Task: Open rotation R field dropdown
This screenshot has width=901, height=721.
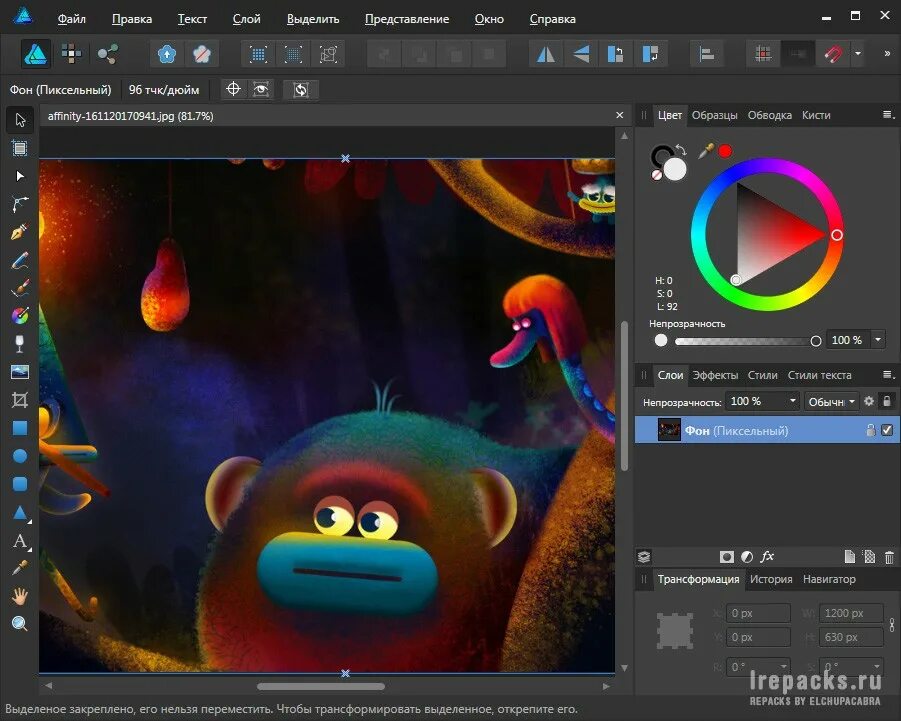Action: [x=784, y=666]
